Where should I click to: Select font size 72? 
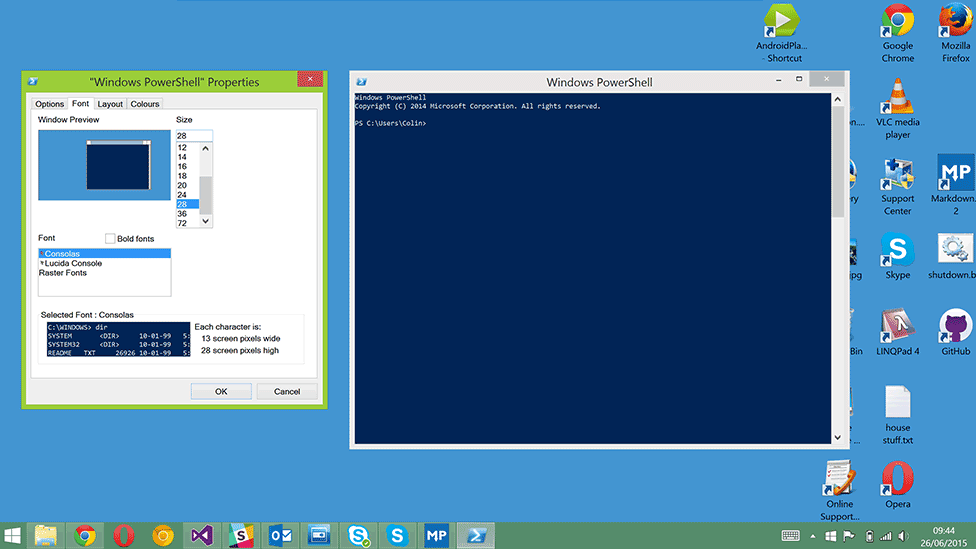click(x=187, y=223)
